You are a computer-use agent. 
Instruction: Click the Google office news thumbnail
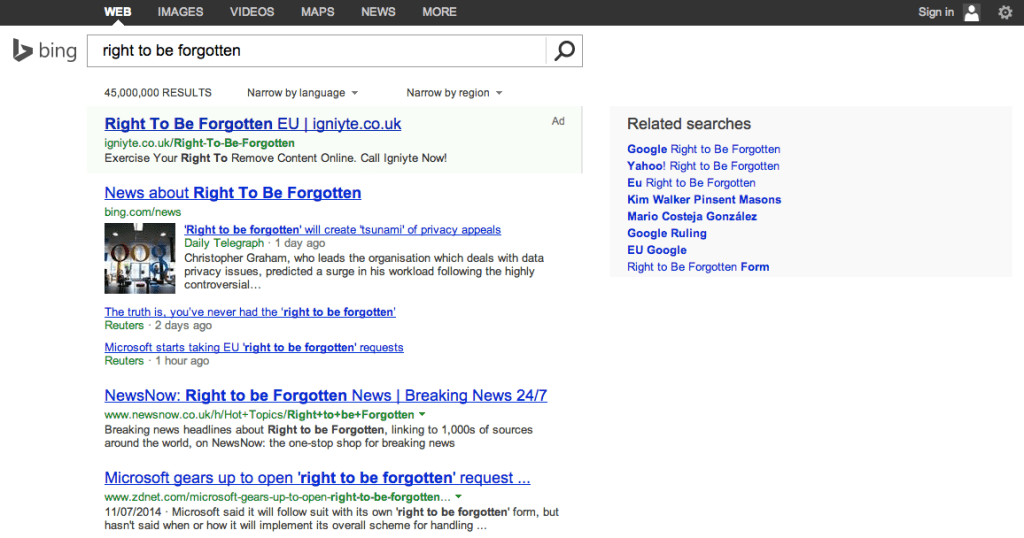(x=140, y=259)
